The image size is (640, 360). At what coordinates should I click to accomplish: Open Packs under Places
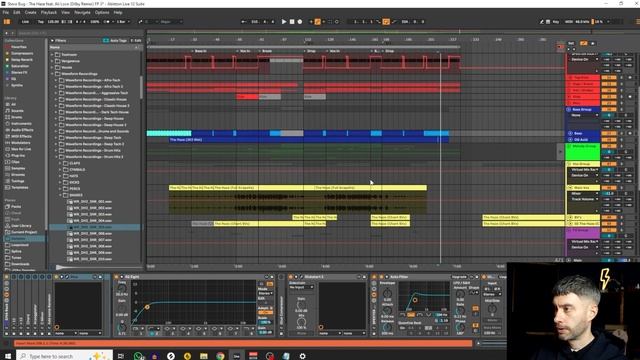click(x=16, y=207)
